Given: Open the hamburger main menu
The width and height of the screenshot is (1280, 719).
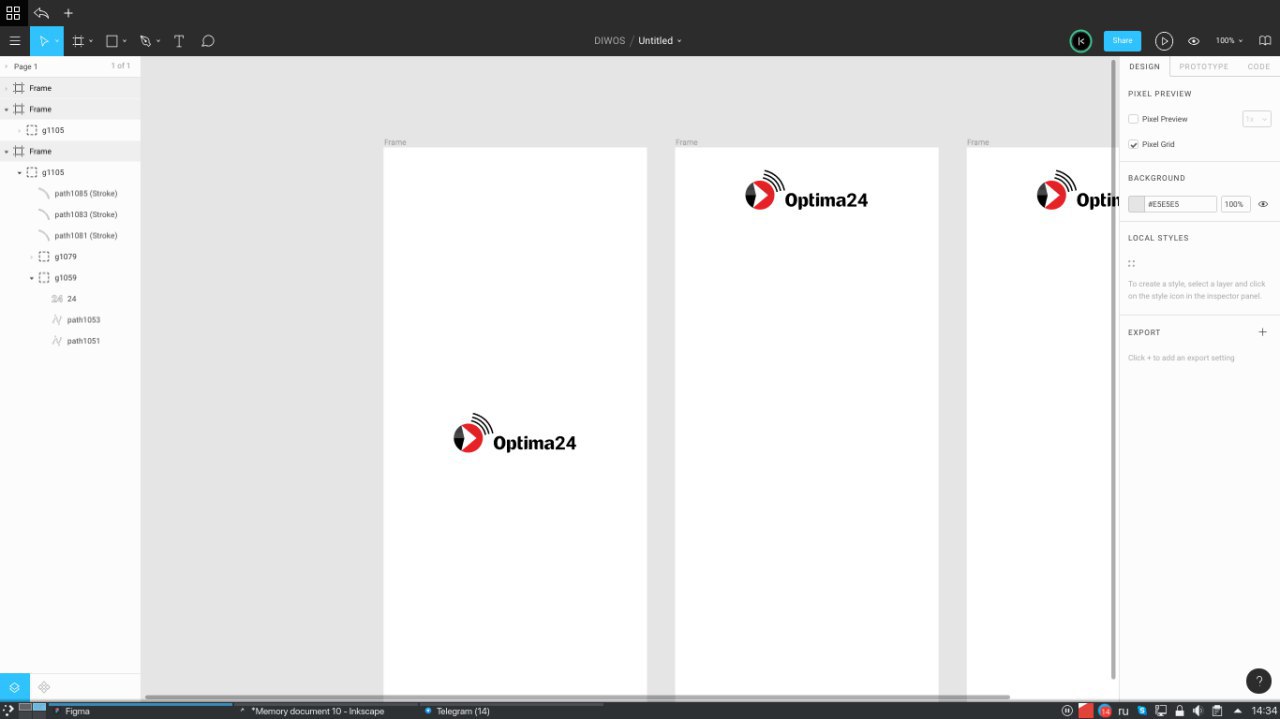Looking at the screenshot, I should coord(14,41).
